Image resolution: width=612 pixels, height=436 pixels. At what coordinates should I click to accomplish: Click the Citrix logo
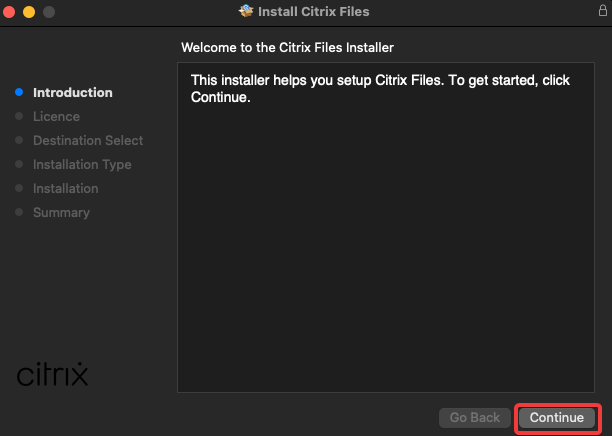tap(53, 374)
